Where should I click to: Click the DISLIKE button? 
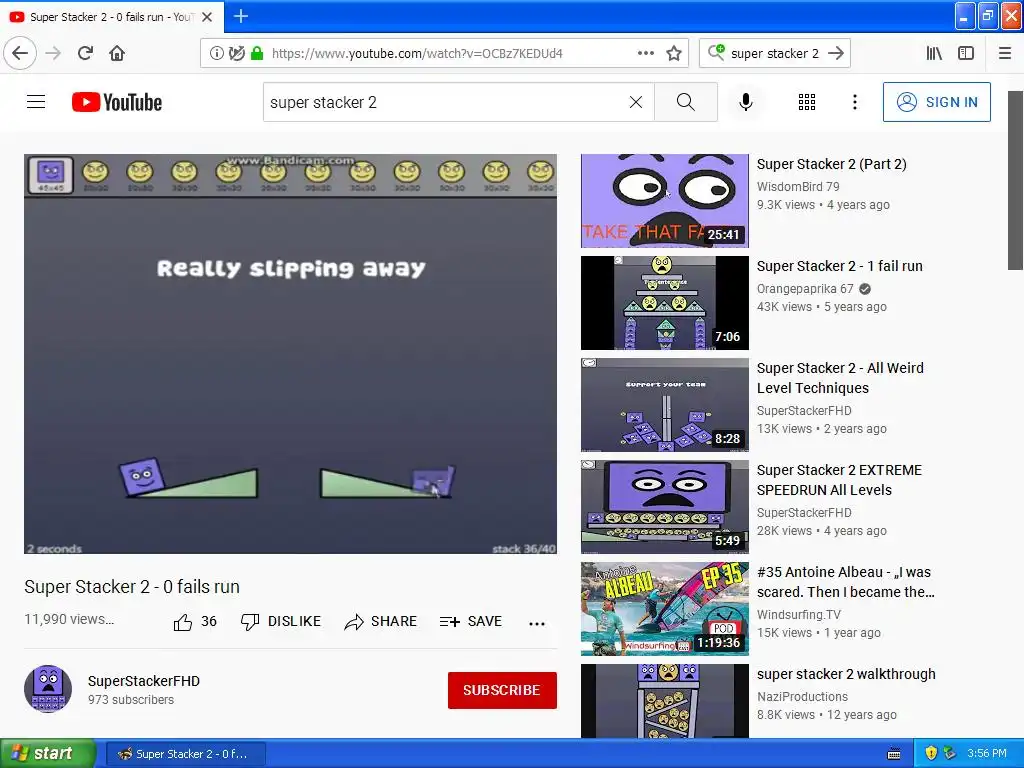(x=281, y=622)
